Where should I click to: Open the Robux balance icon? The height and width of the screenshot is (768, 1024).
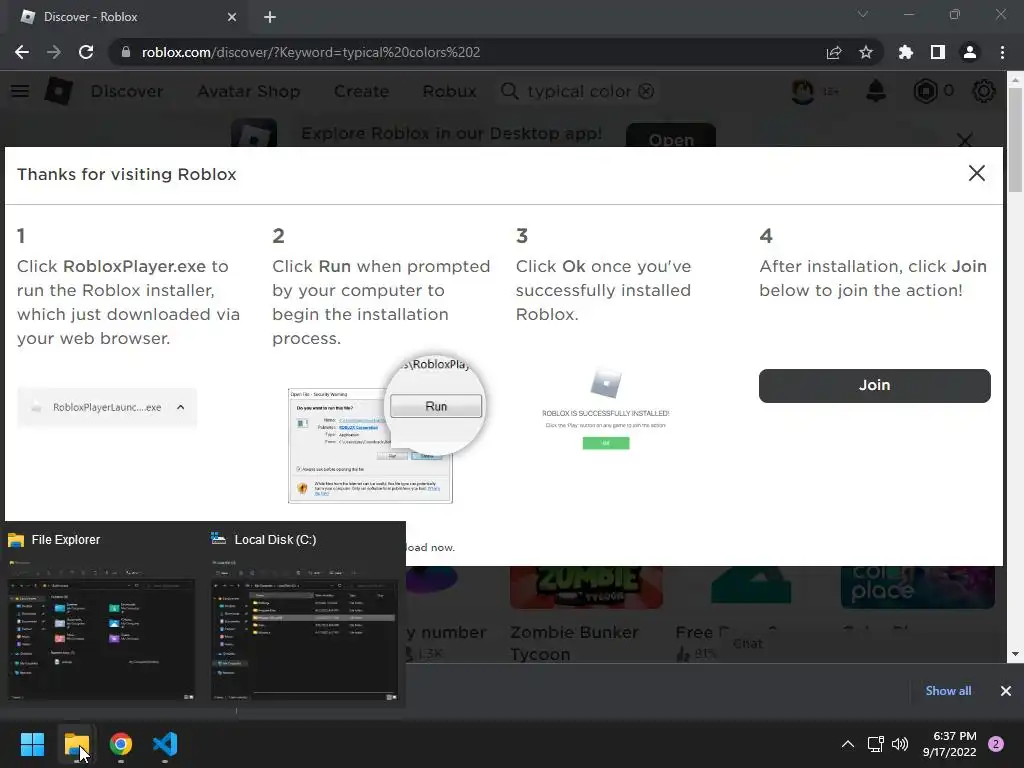[925, 91]
